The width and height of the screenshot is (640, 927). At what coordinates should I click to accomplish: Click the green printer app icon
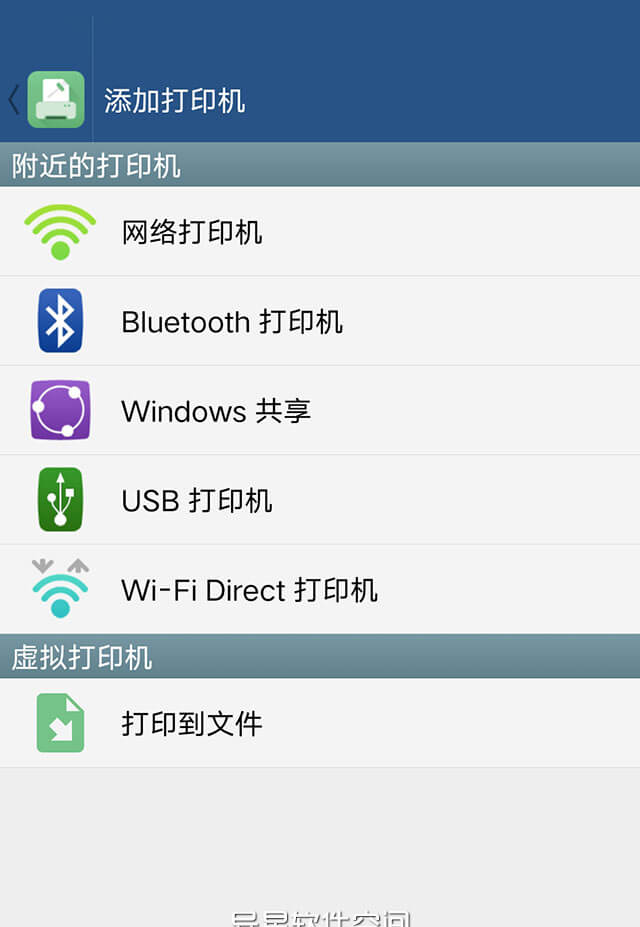[x=56, y=100]
